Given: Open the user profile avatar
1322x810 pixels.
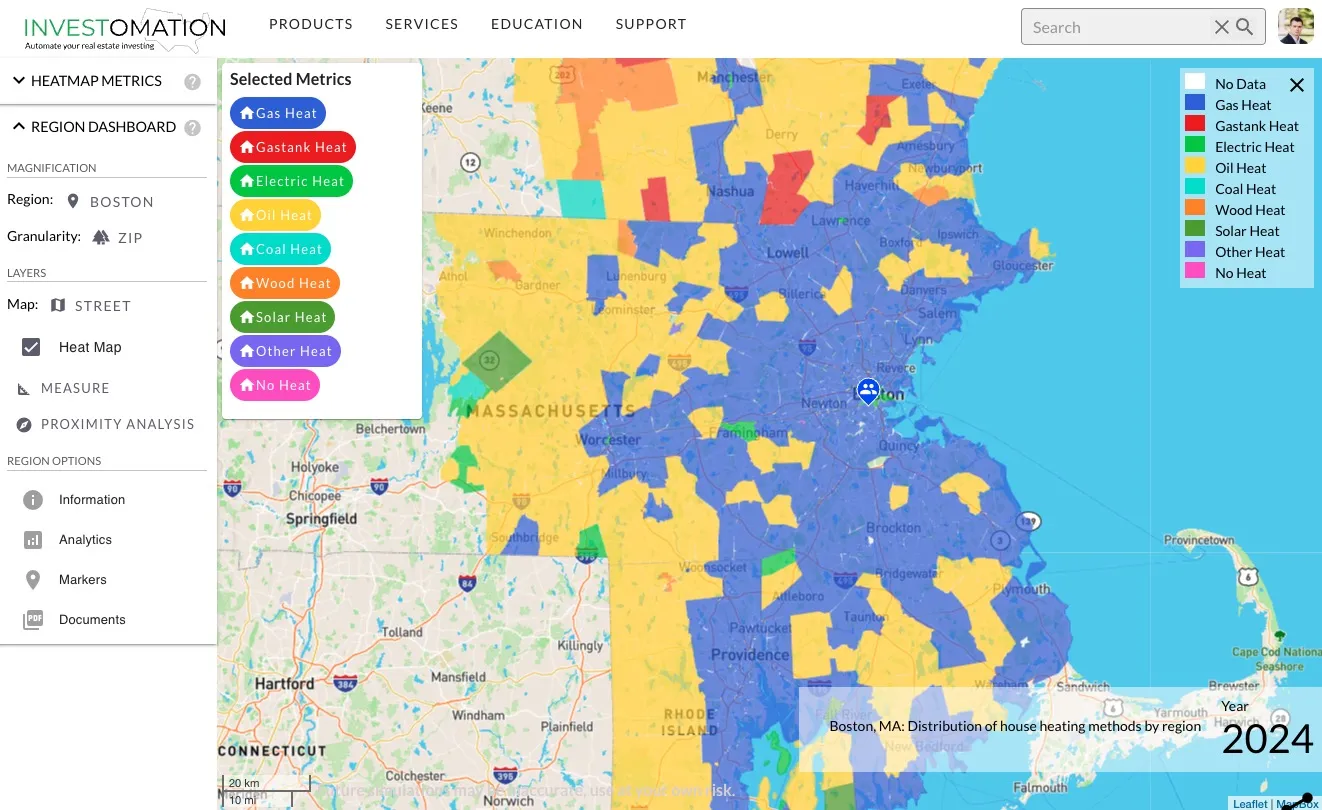Looking at the screenshot, I should pyautogui.click(x=1296, y=27).
